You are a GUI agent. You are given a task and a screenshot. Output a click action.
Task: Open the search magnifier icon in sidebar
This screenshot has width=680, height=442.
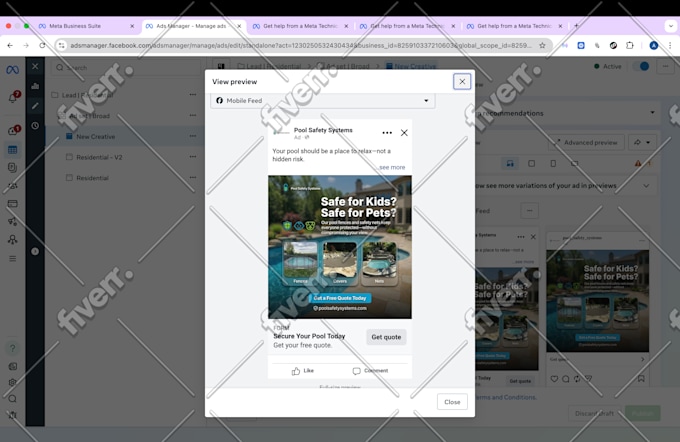(x=13, y=399)
